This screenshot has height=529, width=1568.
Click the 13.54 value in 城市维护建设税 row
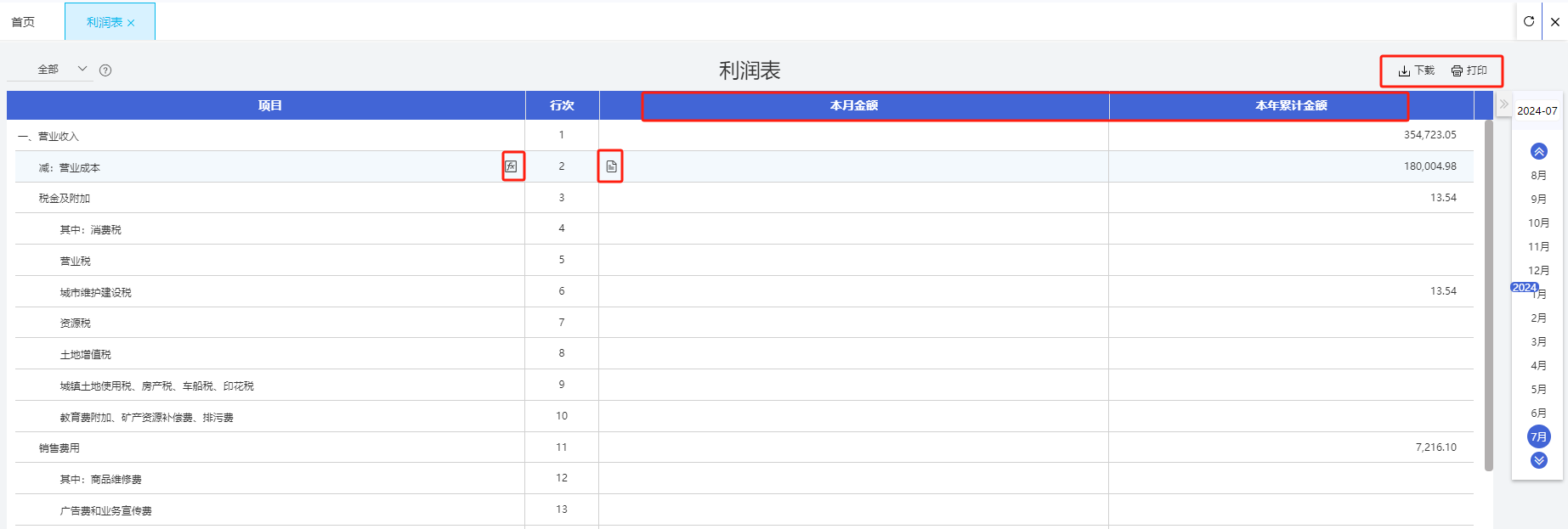point(1443,290)
